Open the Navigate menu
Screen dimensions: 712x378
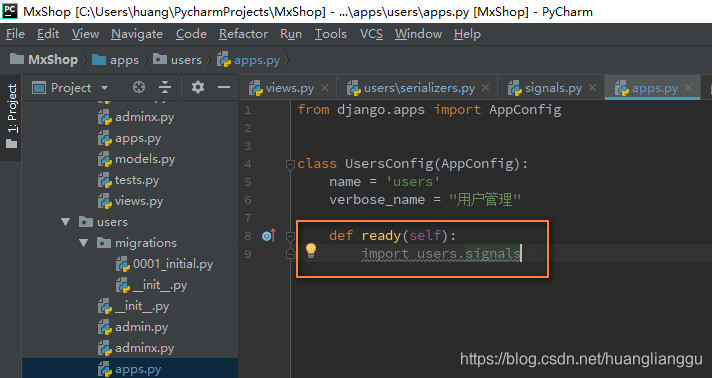pyautogui.click(x=137, y=34)
